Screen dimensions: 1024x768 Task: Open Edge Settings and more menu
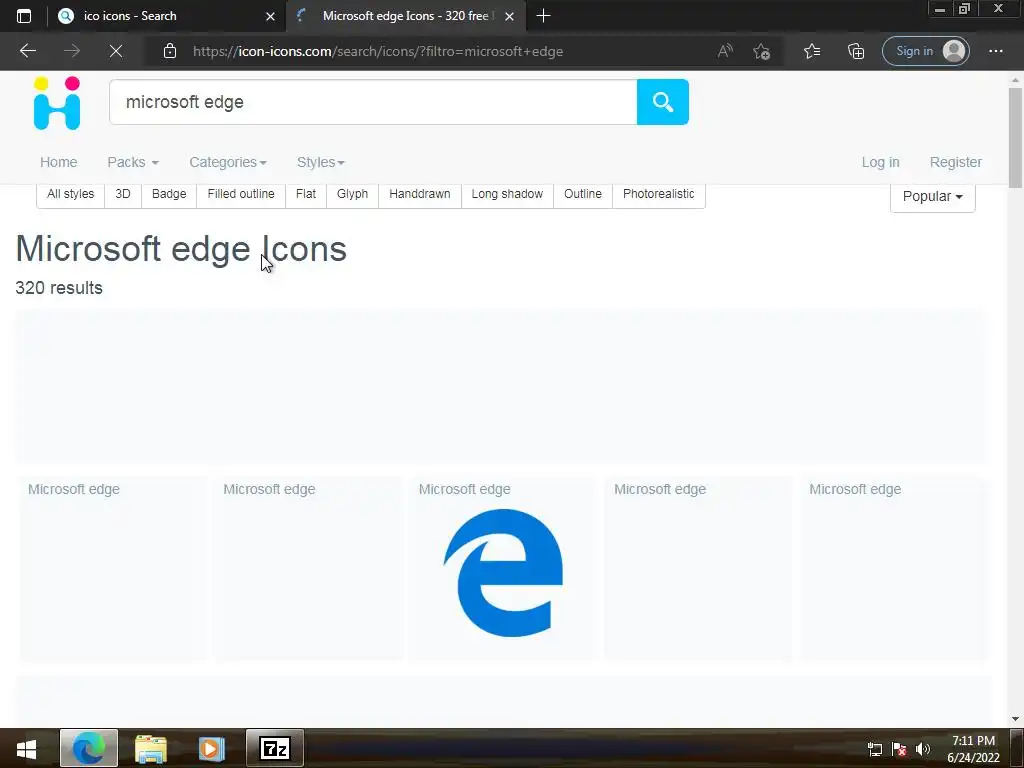click(x=995, y=51)
